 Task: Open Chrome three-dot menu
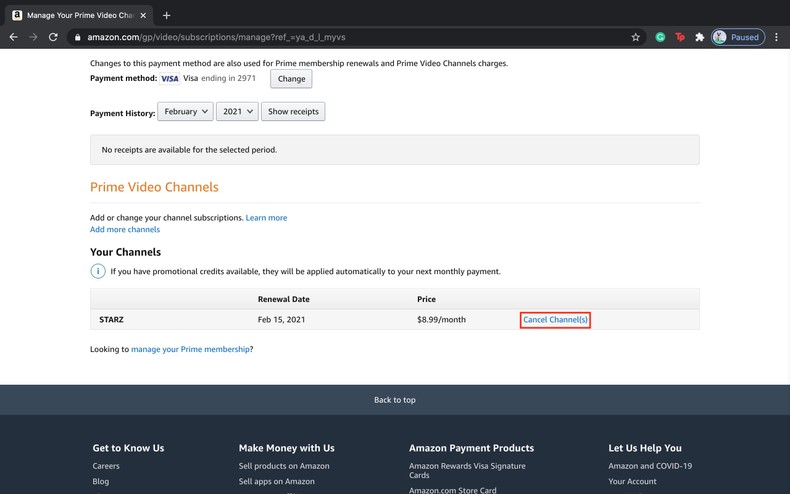click(x=776, y=37)
